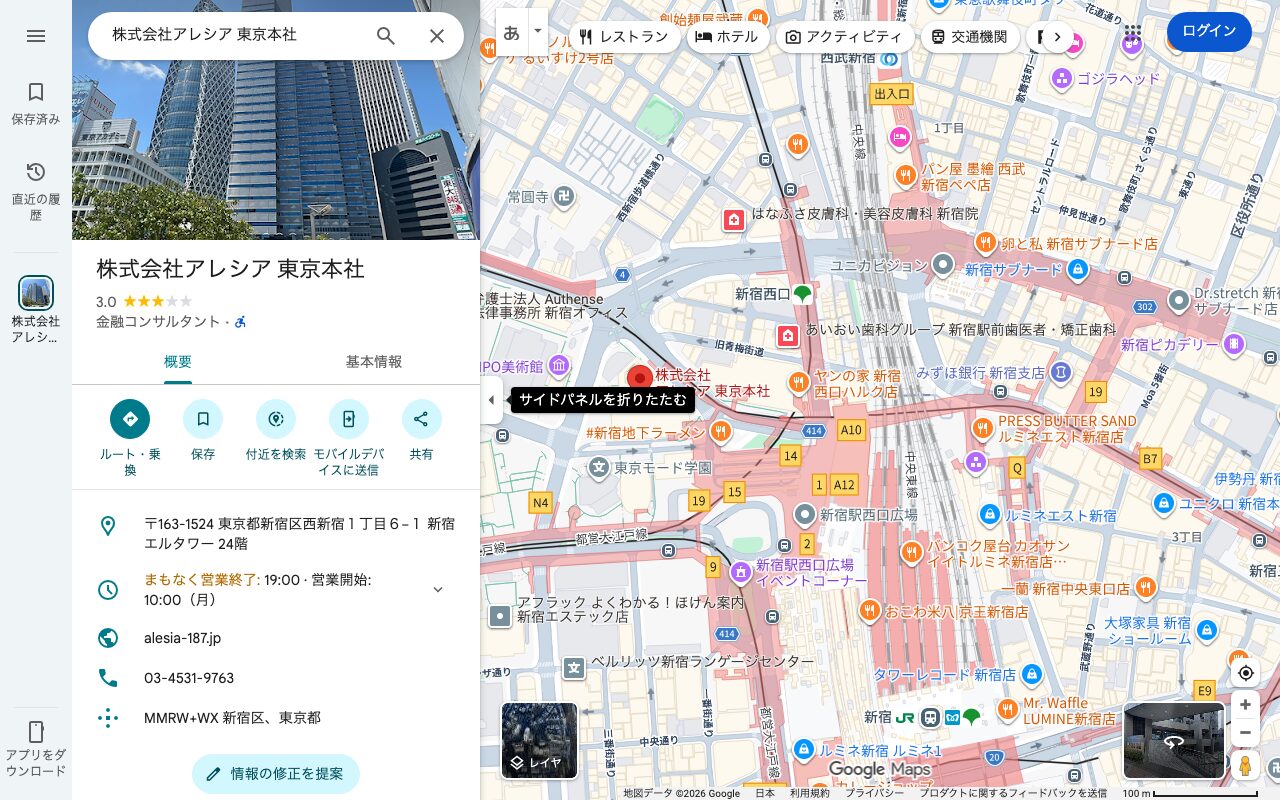Screen dimensions: 1280x800
Task: Click the 付近を検索 nearby search icon
Action: click(276, 419)
